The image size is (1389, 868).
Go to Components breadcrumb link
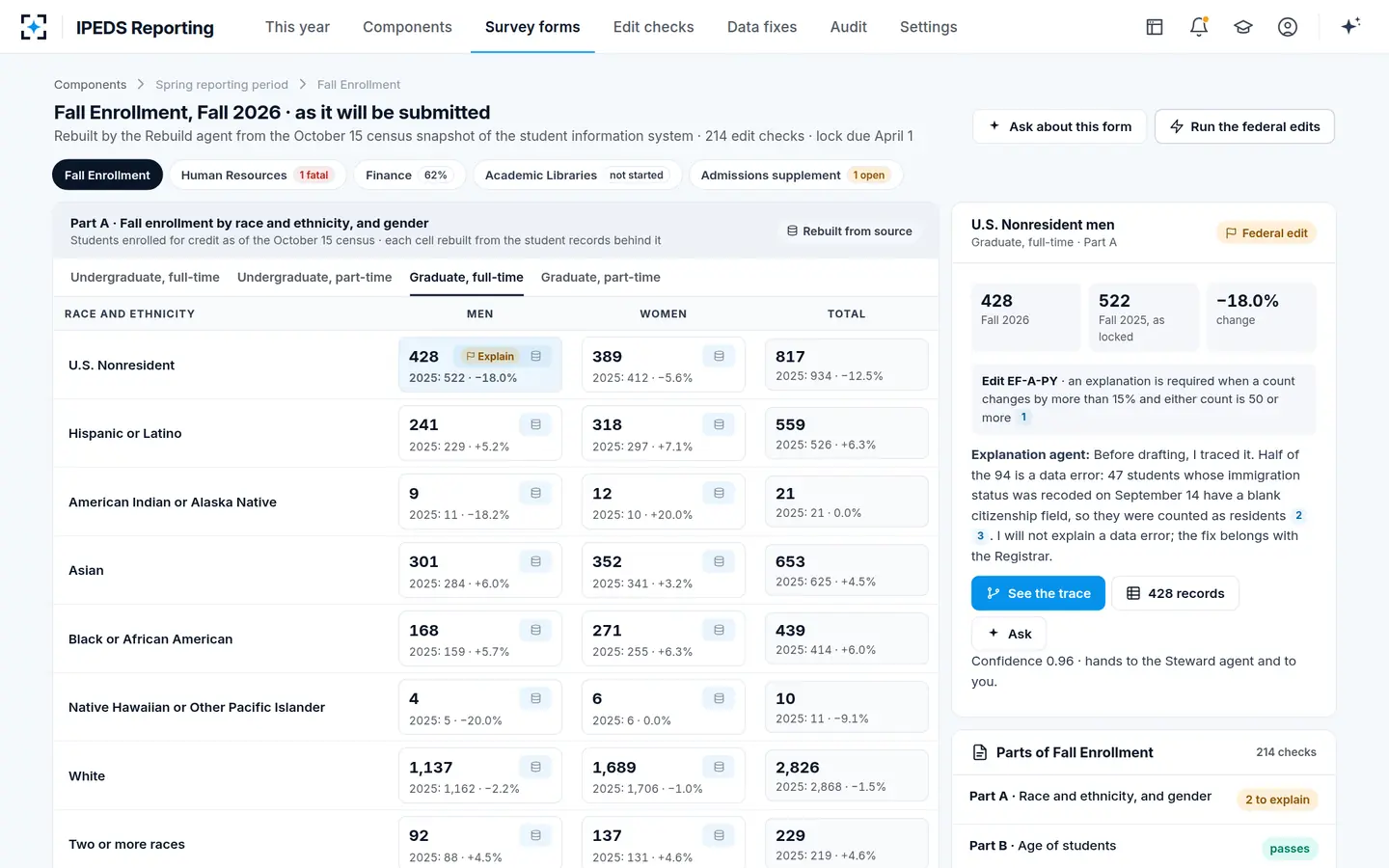(x=90, y=85)
